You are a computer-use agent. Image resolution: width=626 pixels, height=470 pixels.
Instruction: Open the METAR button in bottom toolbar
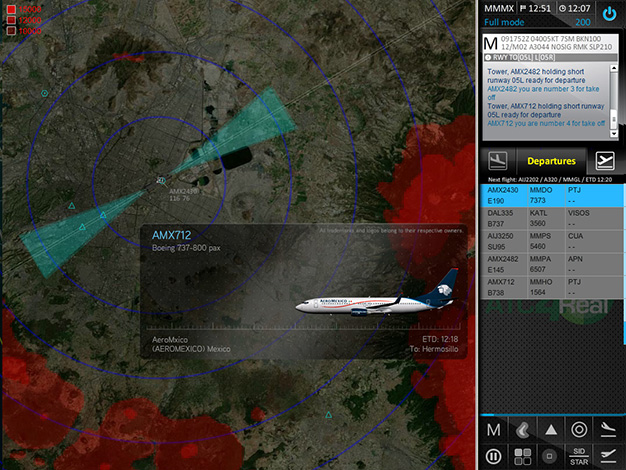(493, 430)
